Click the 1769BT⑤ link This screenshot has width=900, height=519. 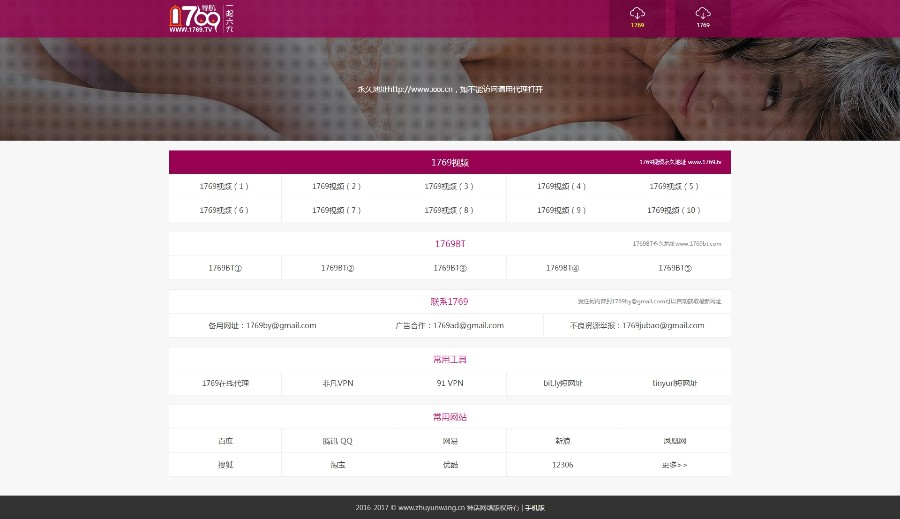click(x=675, y=268)
